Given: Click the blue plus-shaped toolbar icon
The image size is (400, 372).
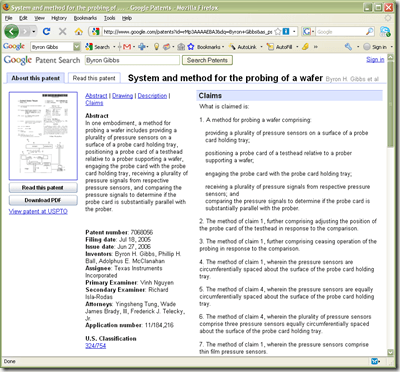Looking at the screenshot, I should (142, 47).
